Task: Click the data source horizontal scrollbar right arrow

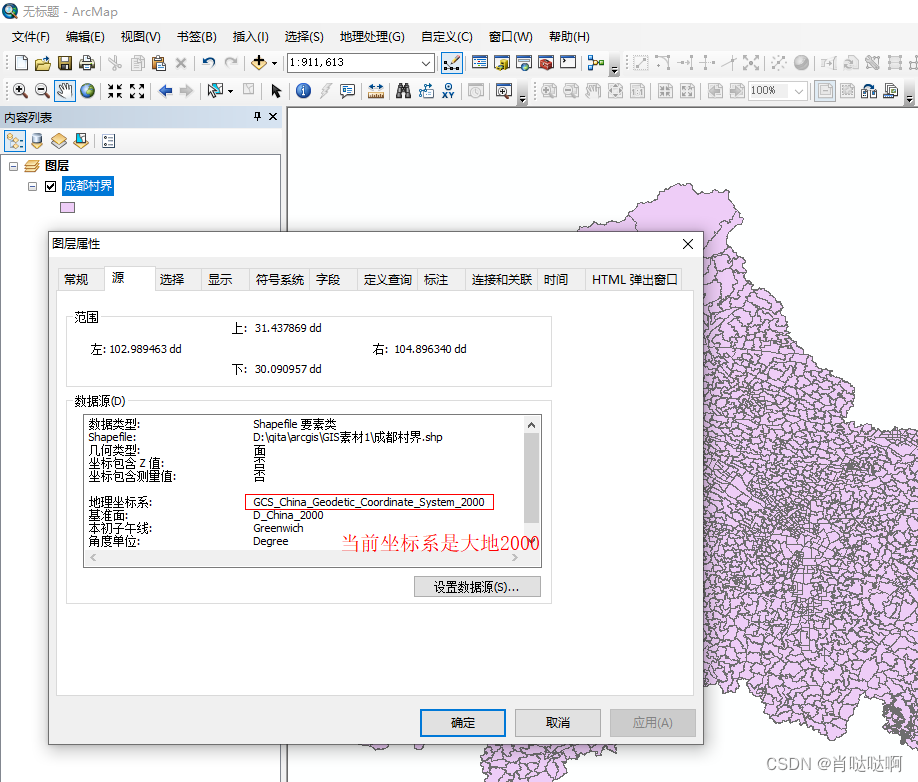Action: 515,558
